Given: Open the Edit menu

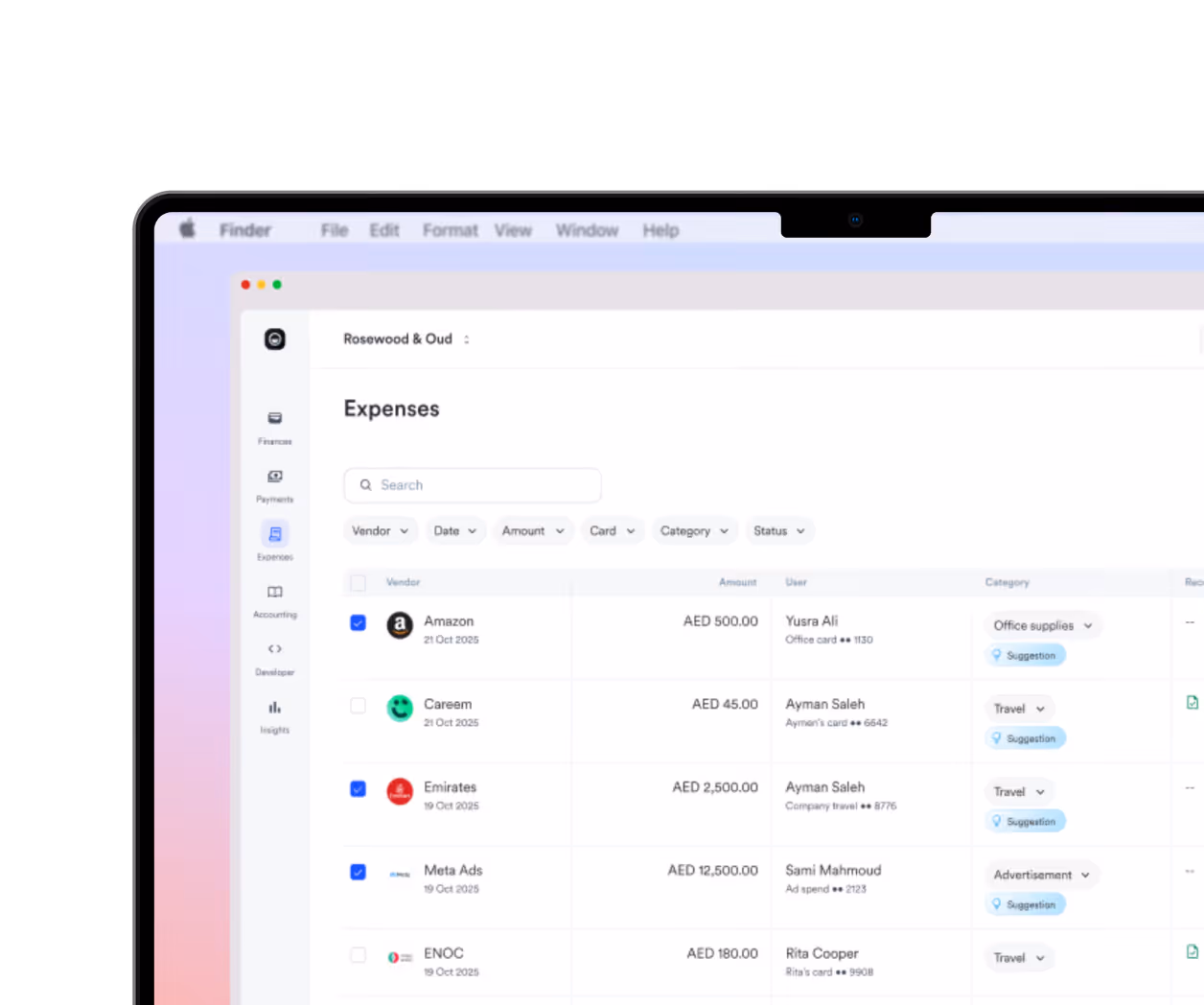Looking at the screenshot, I should coord(384,230).
